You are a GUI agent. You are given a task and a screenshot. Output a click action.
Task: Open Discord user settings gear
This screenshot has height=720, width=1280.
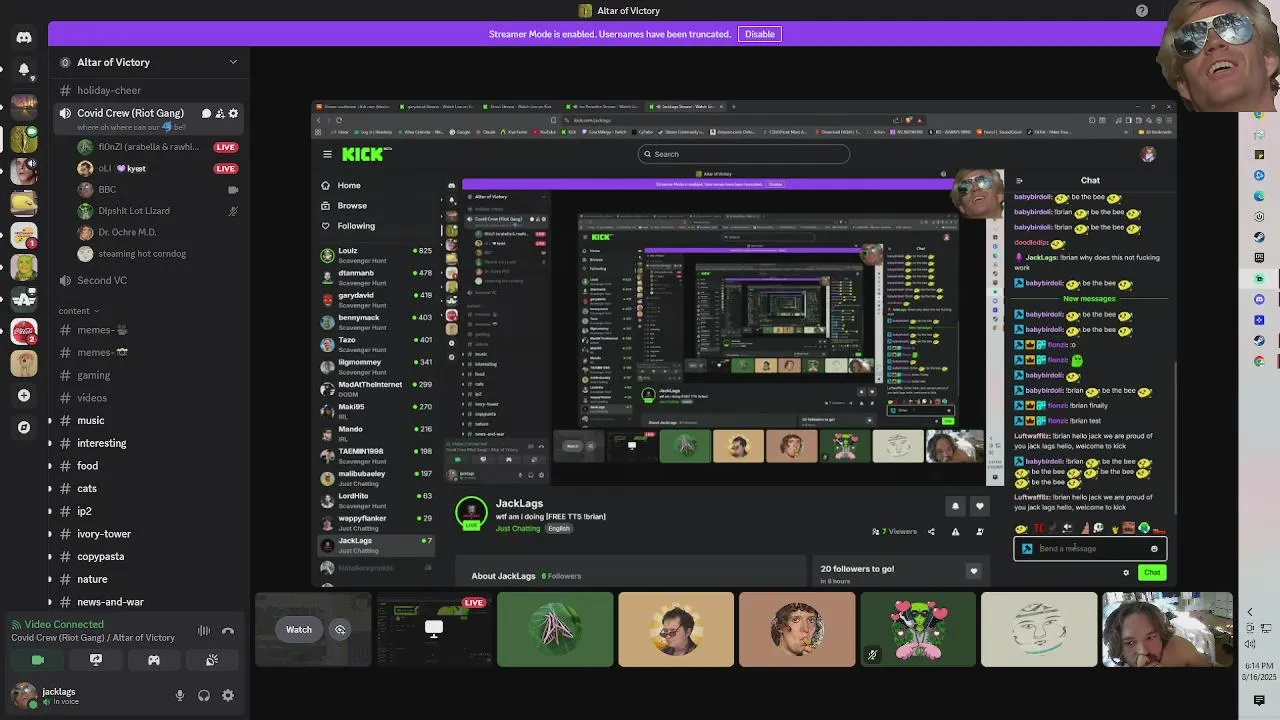[228, 695]
